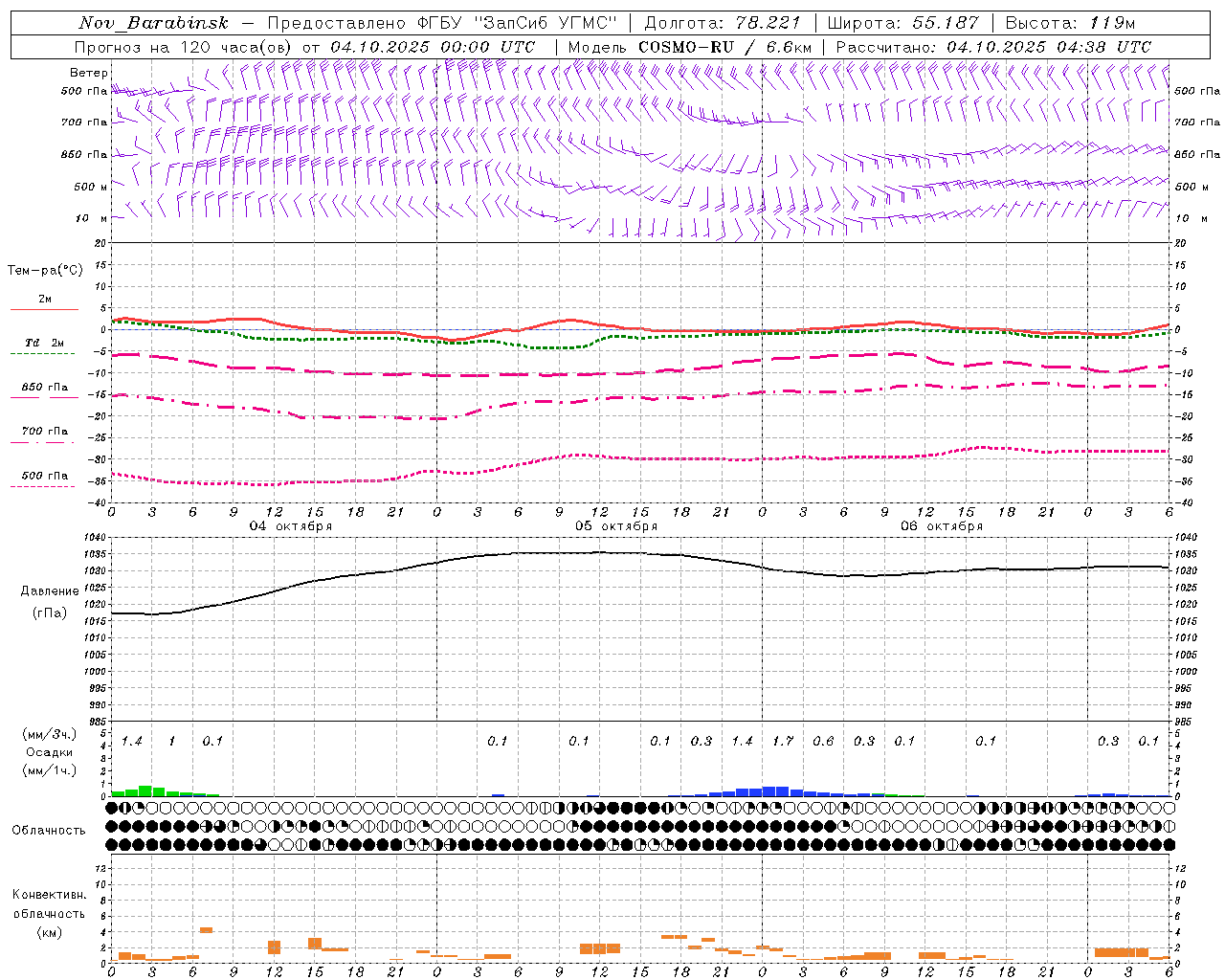Click the Тем-ра(°C) panel label

45,271
